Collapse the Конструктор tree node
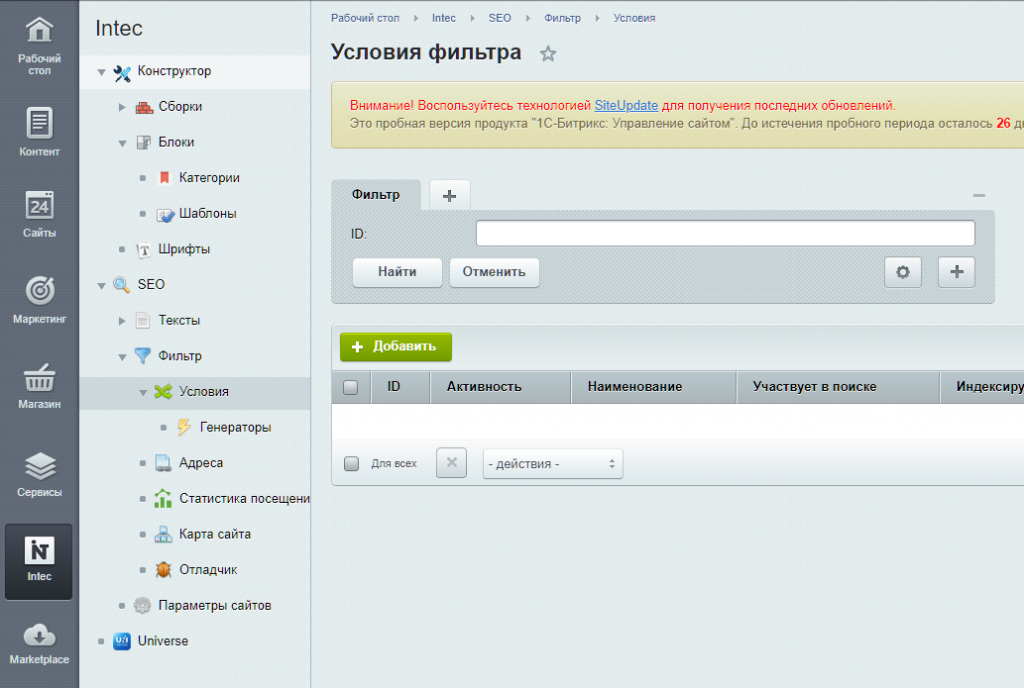This screenshot has height=688, width=1024. coord(101,72)
